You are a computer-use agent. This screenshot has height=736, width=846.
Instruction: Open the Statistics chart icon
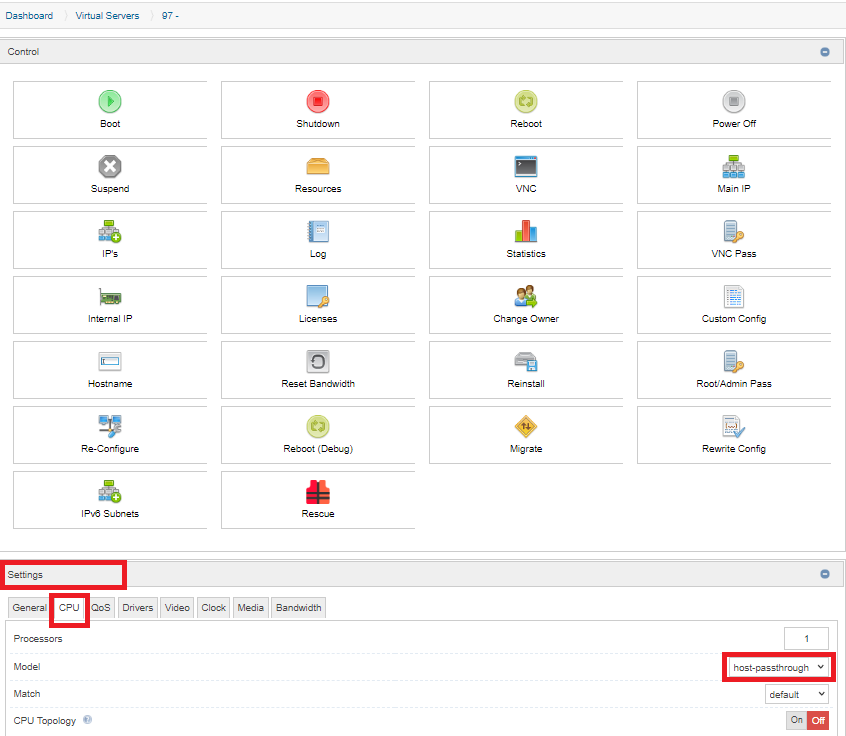coord(526,231)
